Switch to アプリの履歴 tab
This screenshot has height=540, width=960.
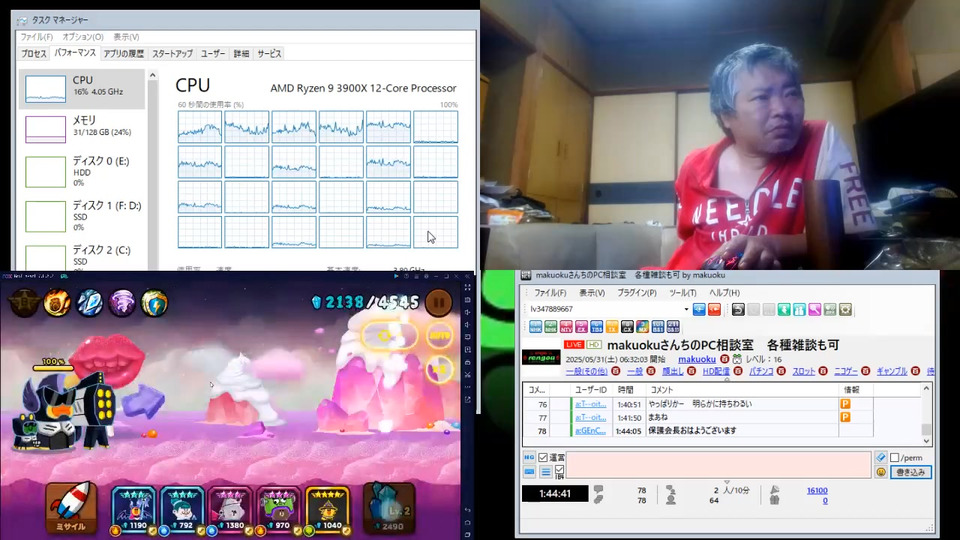(123, 54)
